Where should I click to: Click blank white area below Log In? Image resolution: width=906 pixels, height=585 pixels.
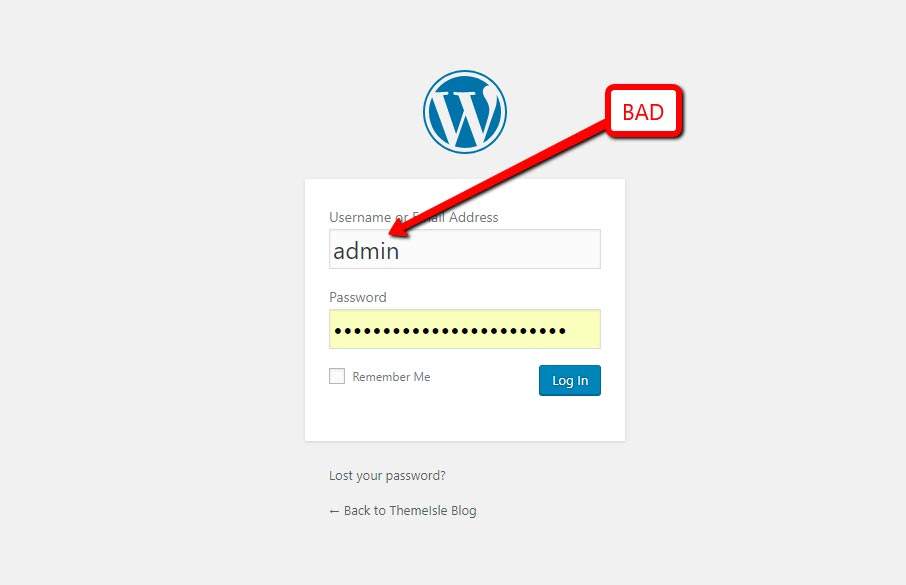coord(465,419)
